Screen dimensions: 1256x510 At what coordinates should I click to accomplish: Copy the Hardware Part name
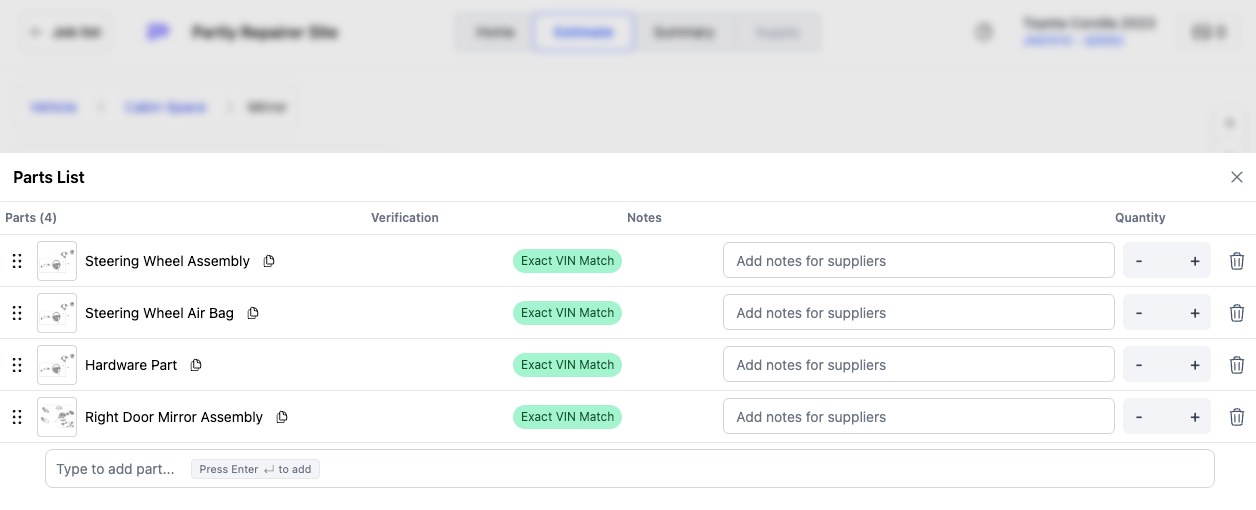point(196,365)
